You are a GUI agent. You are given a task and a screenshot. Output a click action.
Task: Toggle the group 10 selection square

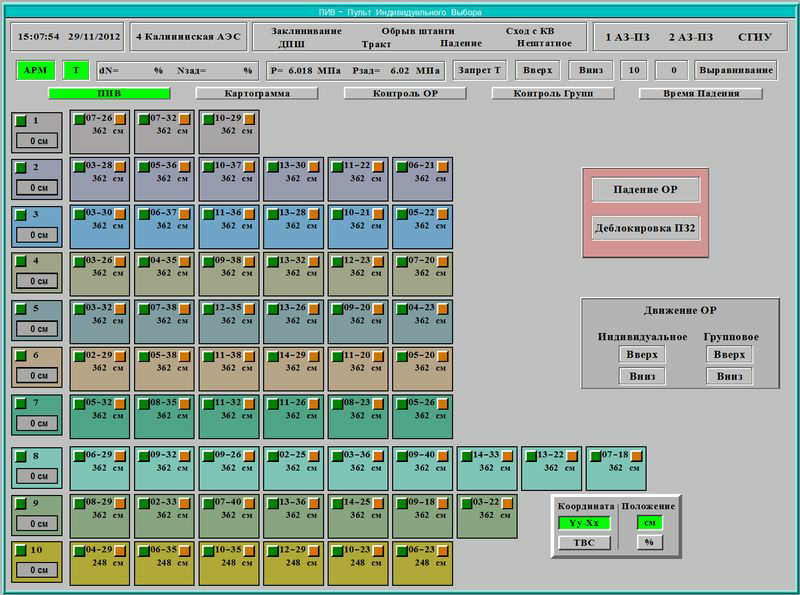[x=20, y=550]
